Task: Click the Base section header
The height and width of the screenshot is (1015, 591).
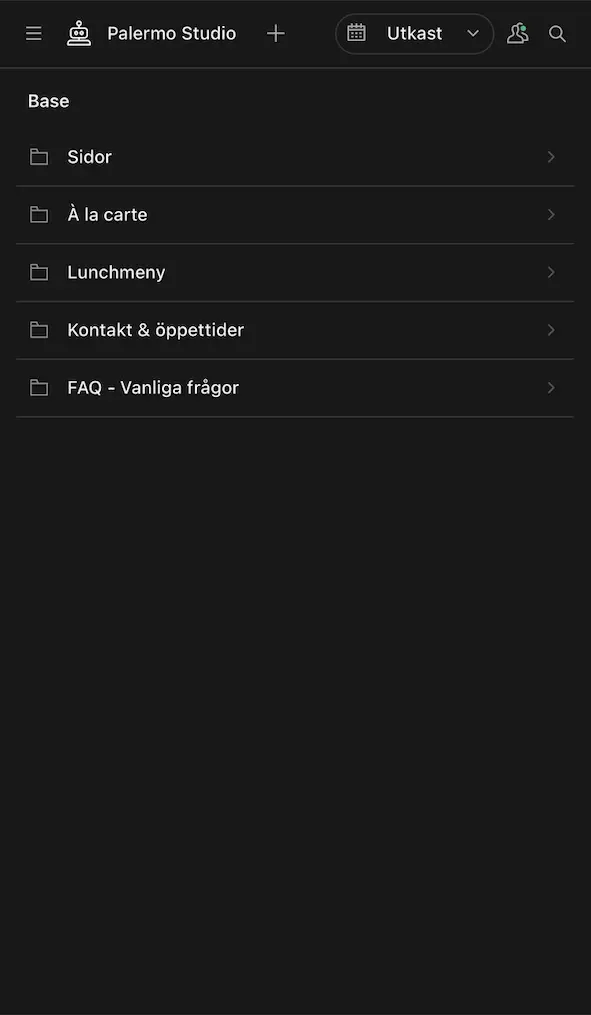Action: (x=48, y=100)
